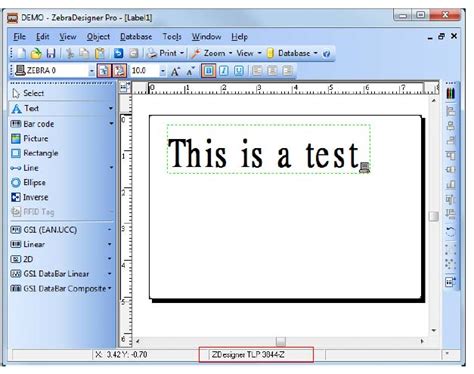The image size is (474, 374).
Task: Open the Window menu
Action: [206, 37]
